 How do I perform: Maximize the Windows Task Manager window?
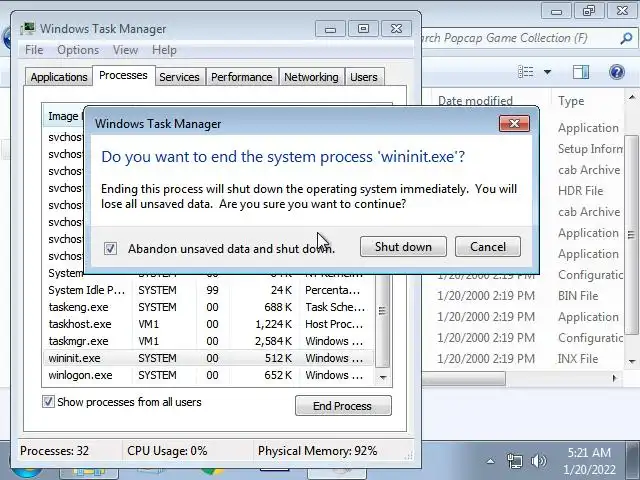pos(363,29)
